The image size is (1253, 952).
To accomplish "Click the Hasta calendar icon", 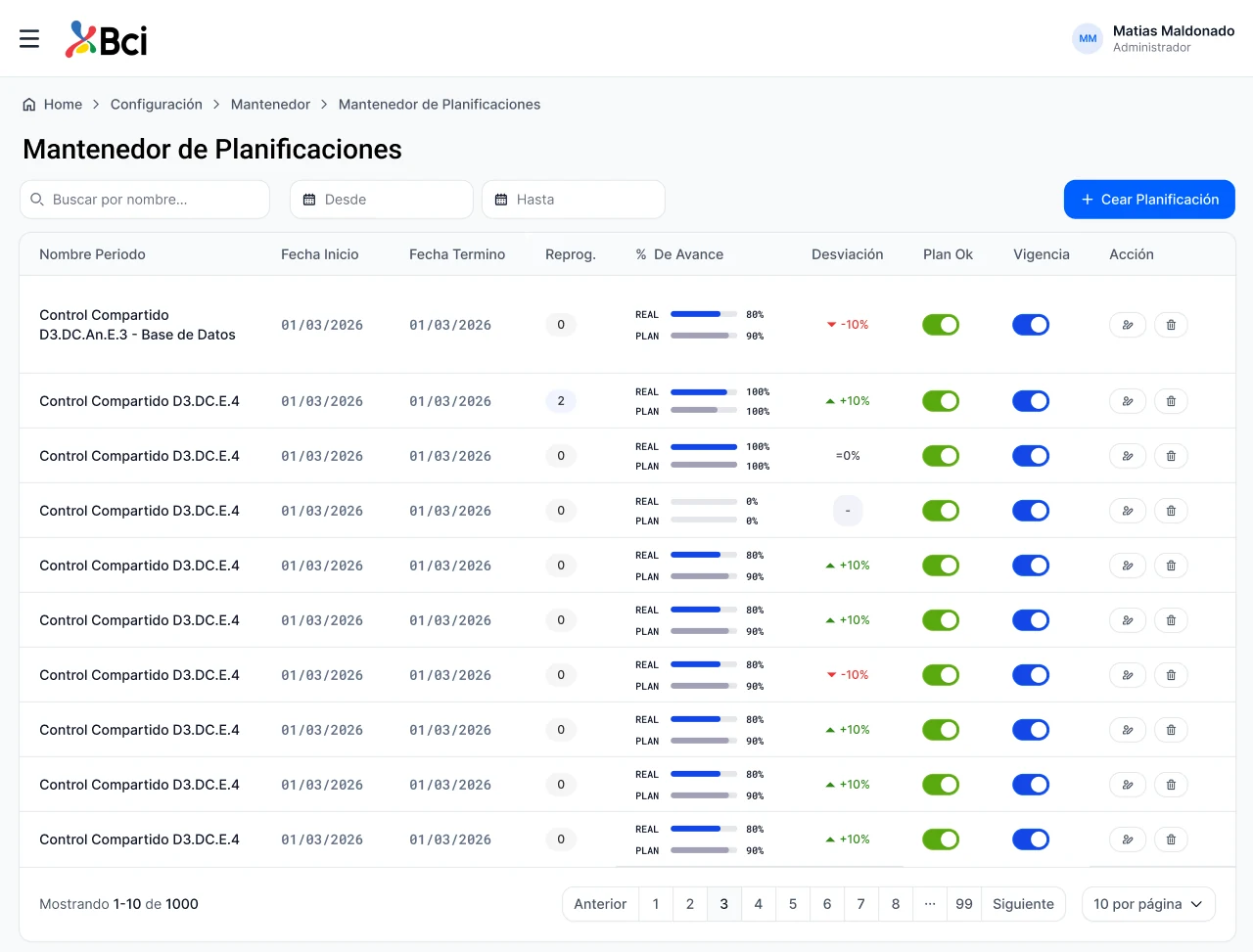I will (501, 200).
